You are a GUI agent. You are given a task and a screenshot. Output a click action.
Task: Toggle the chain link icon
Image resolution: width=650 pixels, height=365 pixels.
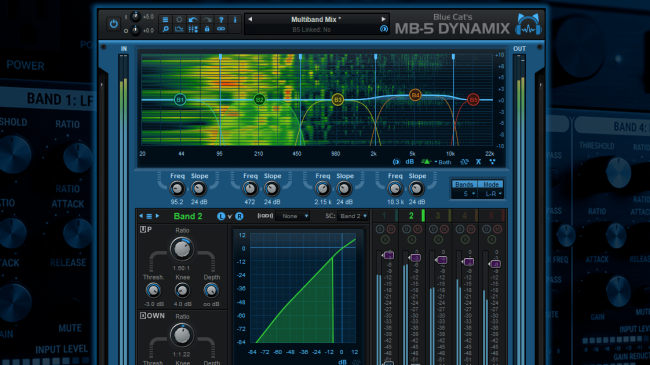(x=221, y=29)
